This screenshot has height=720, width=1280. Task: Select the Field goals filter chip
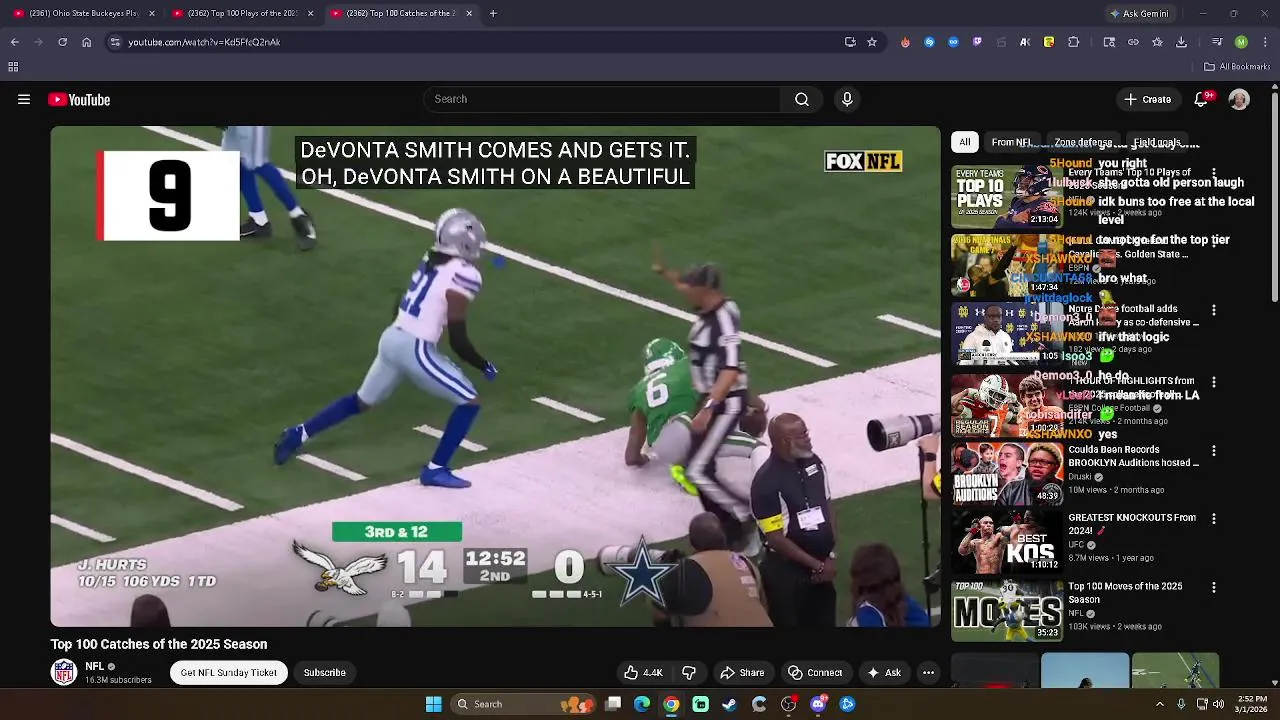(x=1157, y=142)
